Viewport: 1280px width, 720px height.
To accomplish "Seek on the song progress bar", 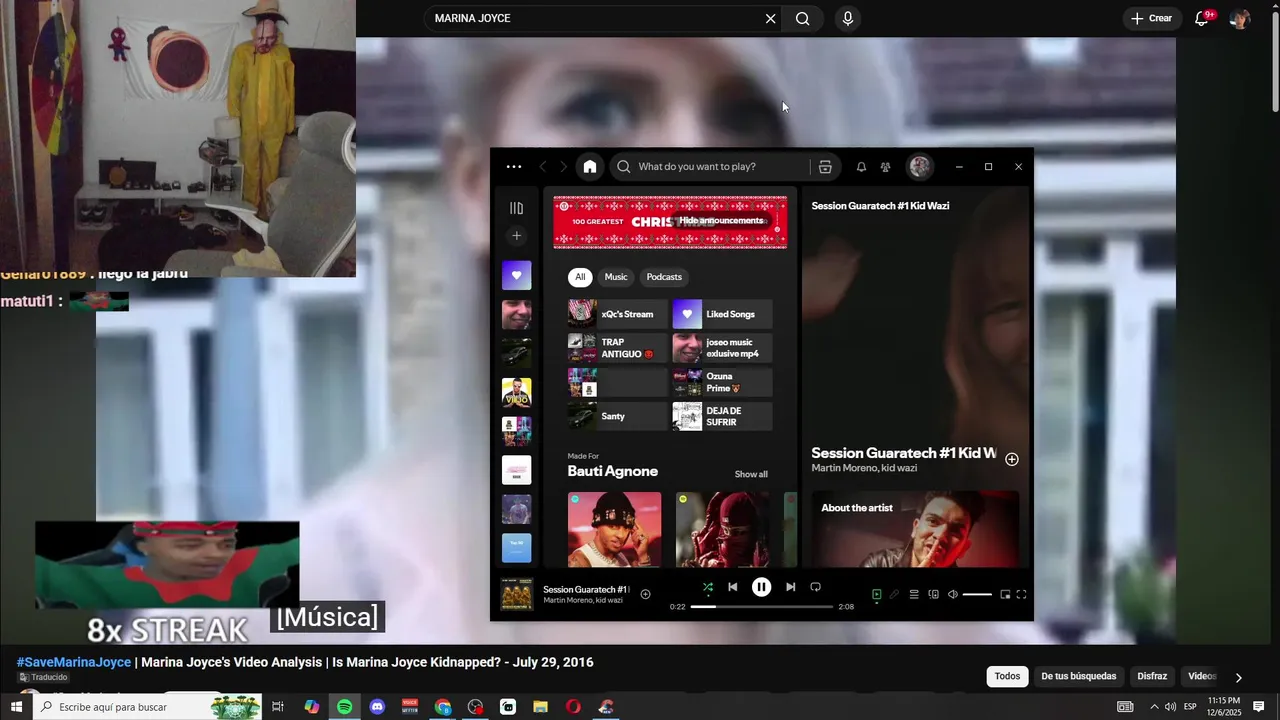I will coord(762,607).
